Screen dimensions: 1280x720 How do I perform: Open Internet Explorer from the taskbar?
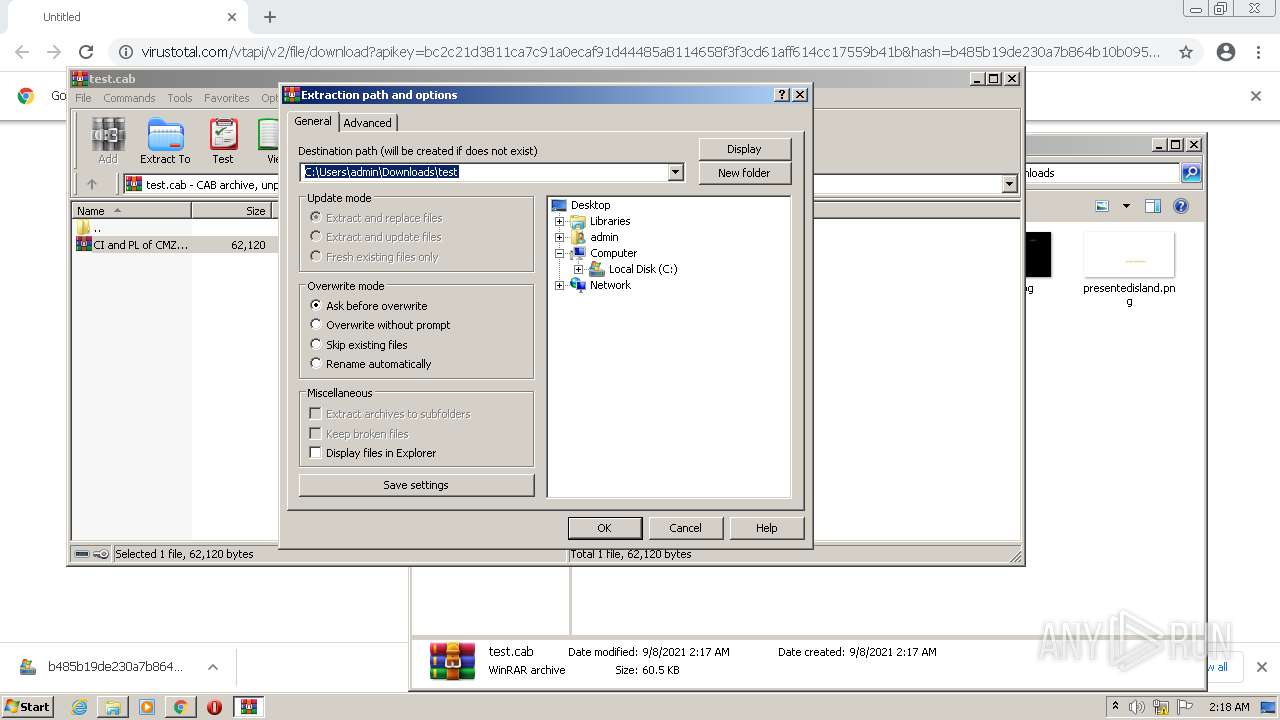coord(79,707)
